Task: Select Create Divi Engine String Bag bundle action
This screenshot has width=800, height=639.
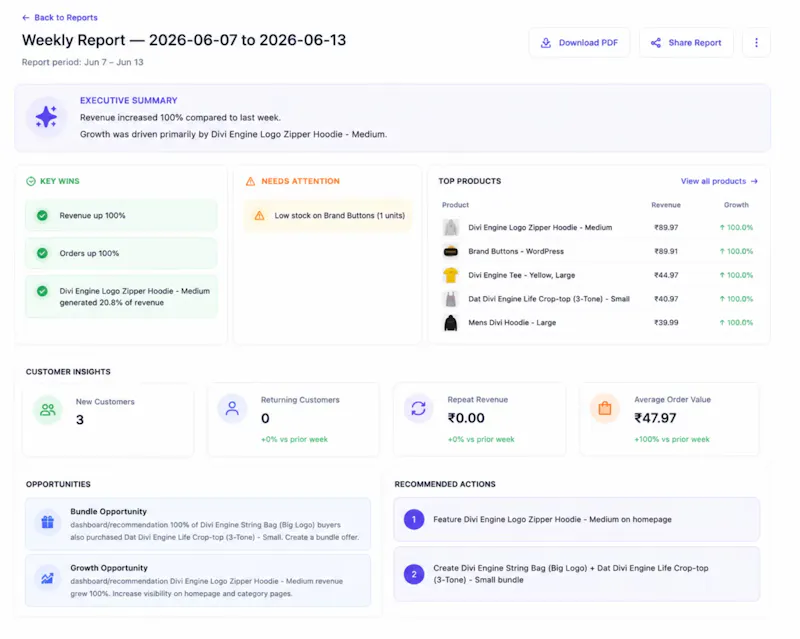Action: [577, 574]
